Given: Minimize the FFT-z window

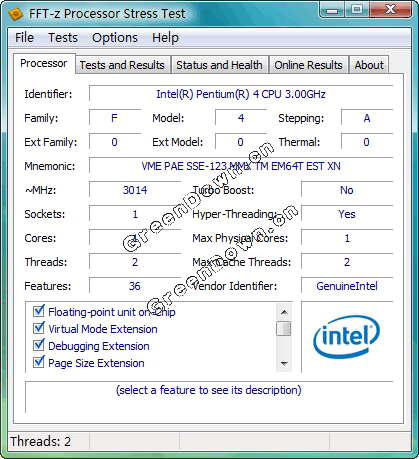Looking at the screenshot, I should point(332,10).
